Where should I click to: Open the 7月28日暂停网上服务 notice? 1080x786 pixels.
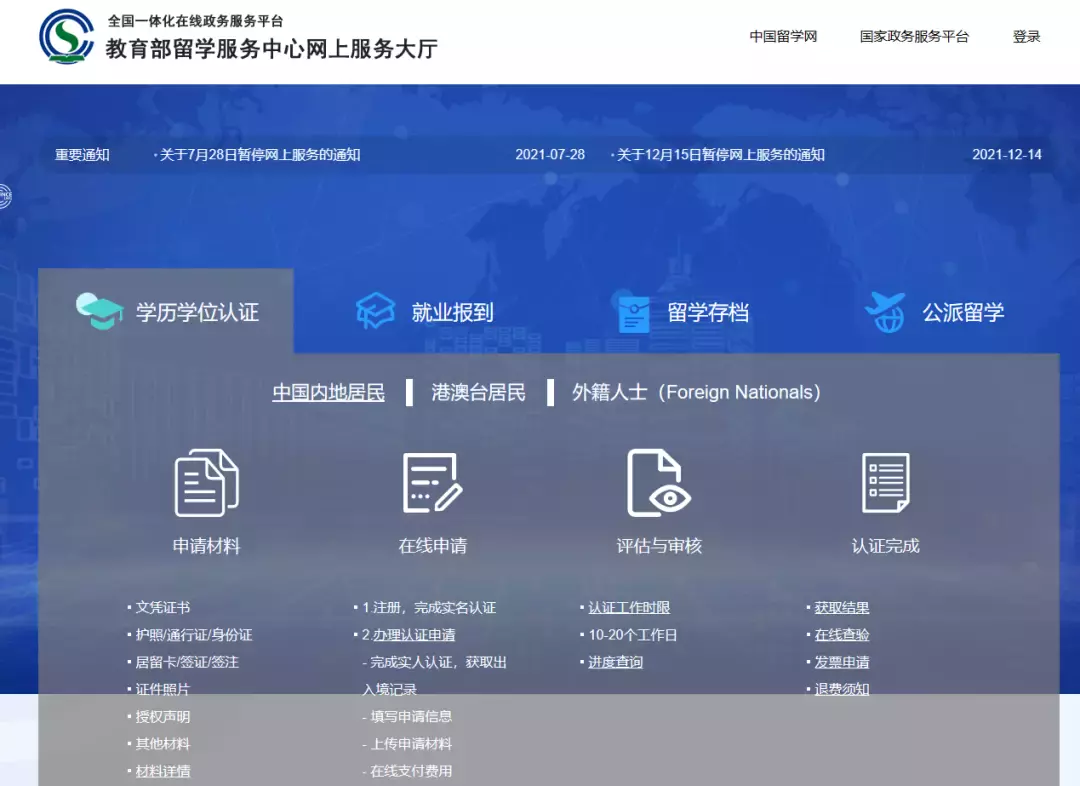point(260,154)
